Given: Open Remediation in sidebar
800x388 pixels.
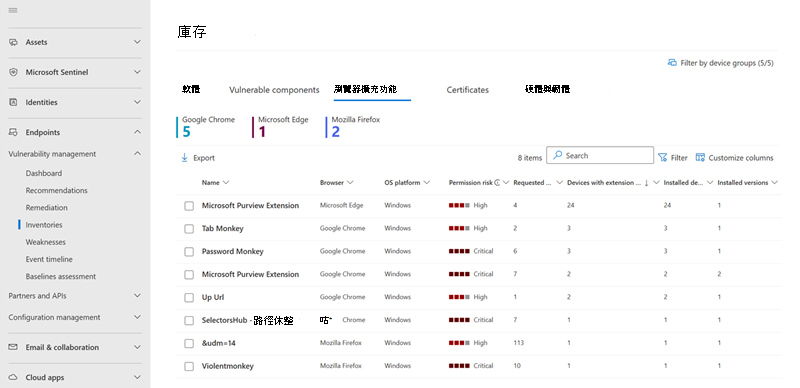Looking at the screenshot, I should (x=46, y=208).
